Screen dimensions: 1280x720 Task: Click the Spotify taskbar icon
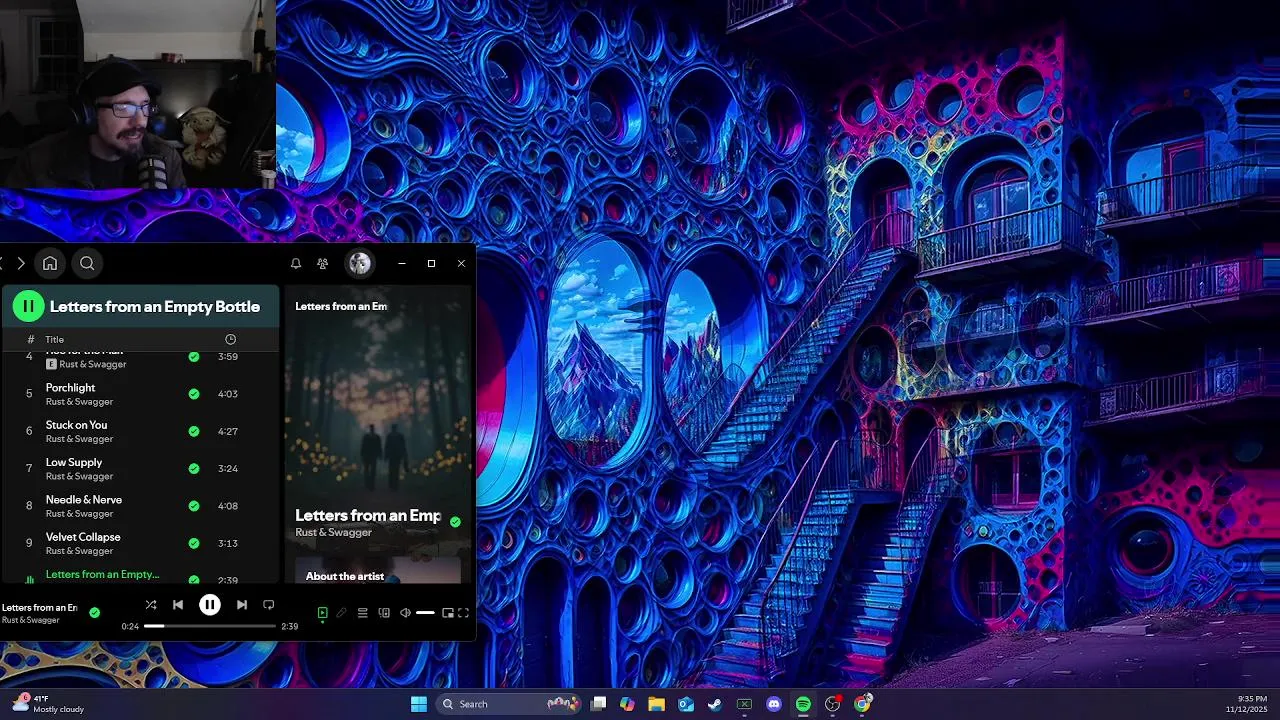[803, 704]
